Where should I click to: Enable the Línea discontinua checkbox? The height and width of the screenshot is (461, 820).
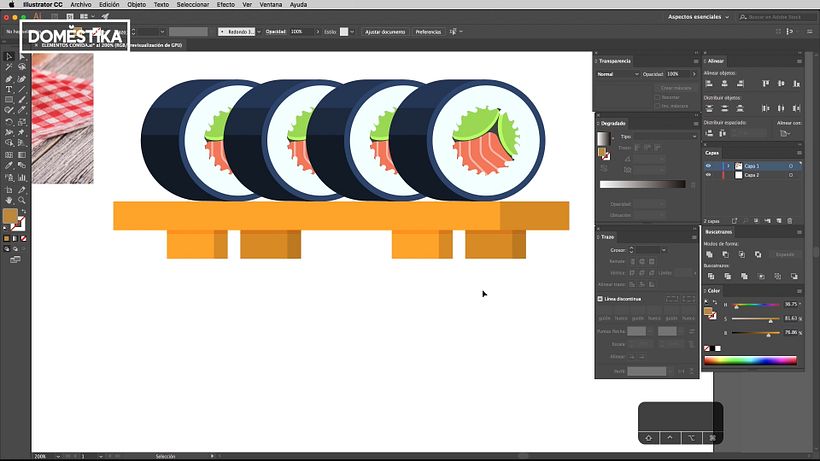click(601, 299)
